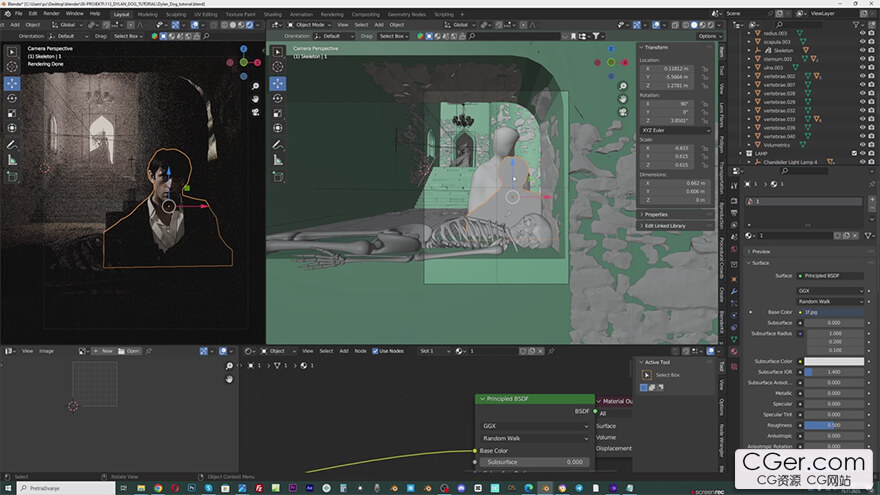
Task: Open the Object Mode dropdown in right viewport
Action: pos(309,25)
